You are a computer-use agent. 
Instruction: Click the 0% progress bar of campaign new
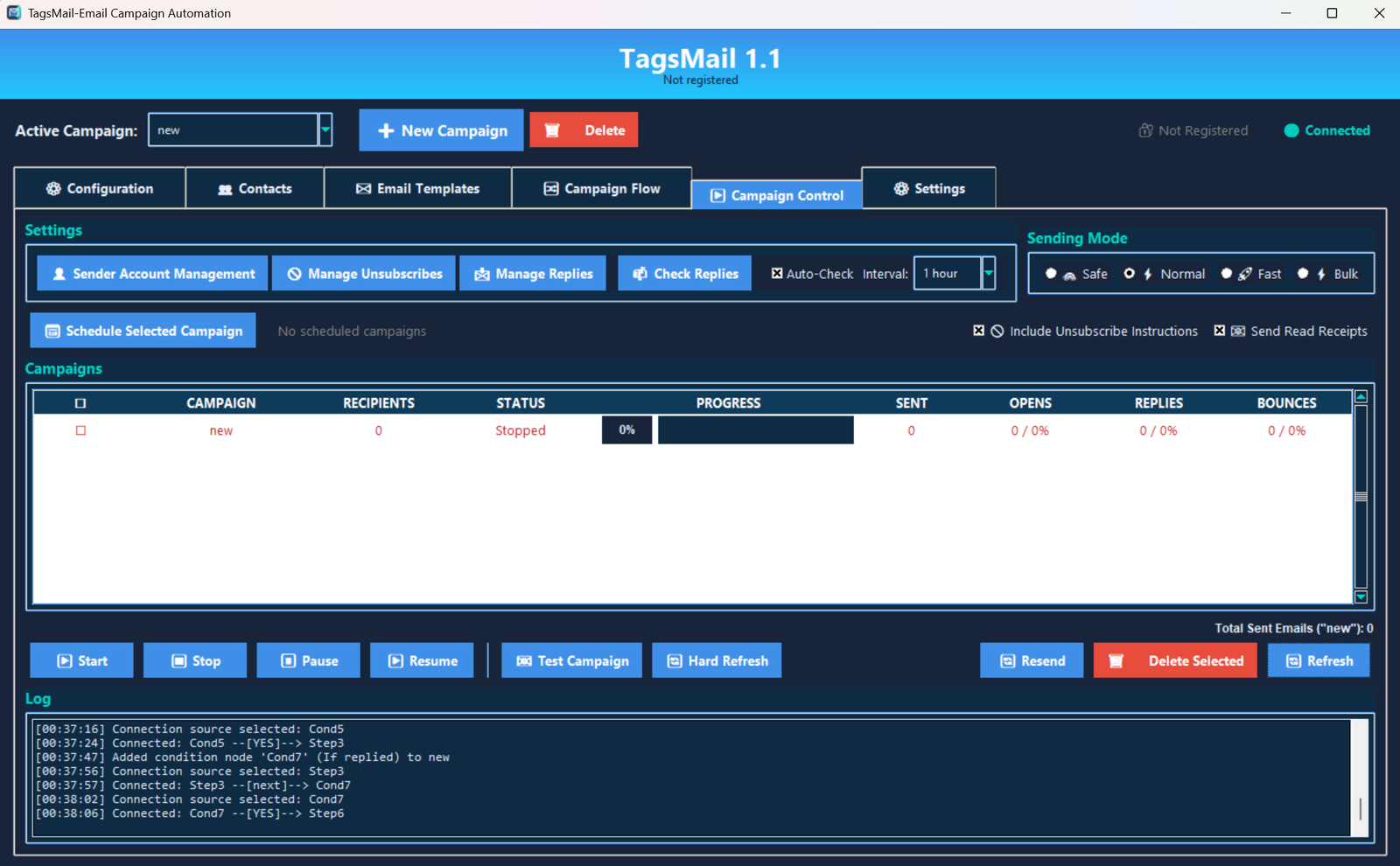coord(626,430)
